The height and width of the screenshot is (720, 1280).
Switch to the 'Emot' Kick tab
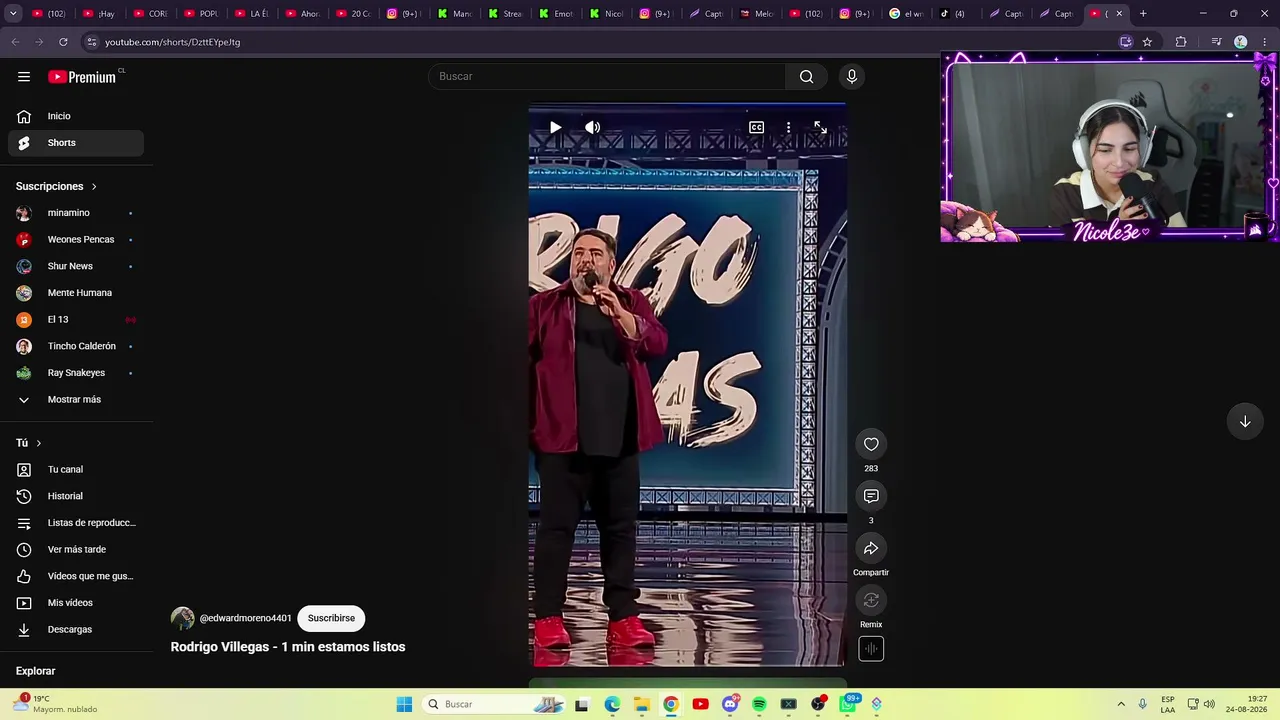coord(556,14)
